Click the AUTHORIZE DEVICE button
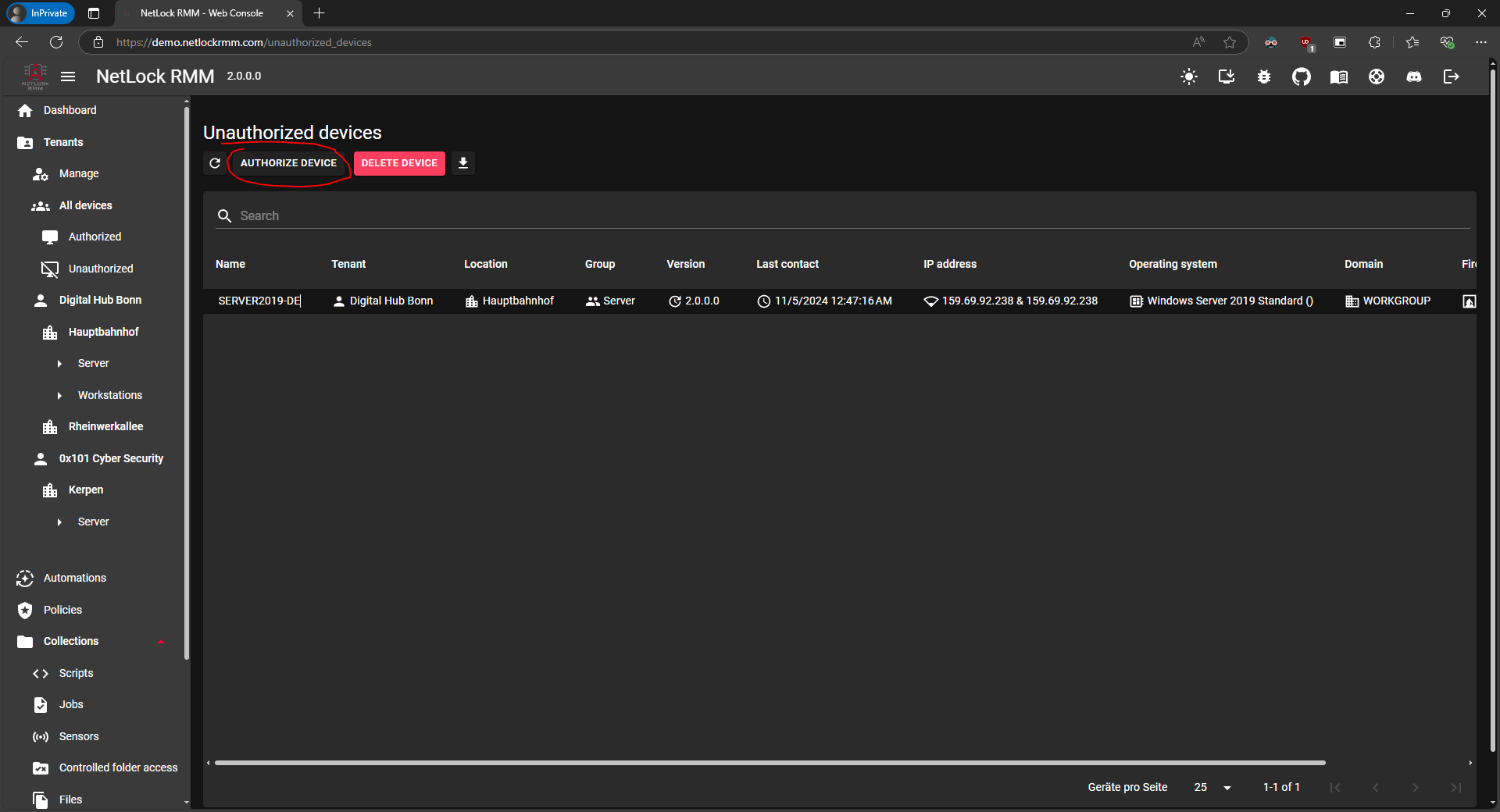The height and width of the screenshot is (812, 1500). point(287,163)
